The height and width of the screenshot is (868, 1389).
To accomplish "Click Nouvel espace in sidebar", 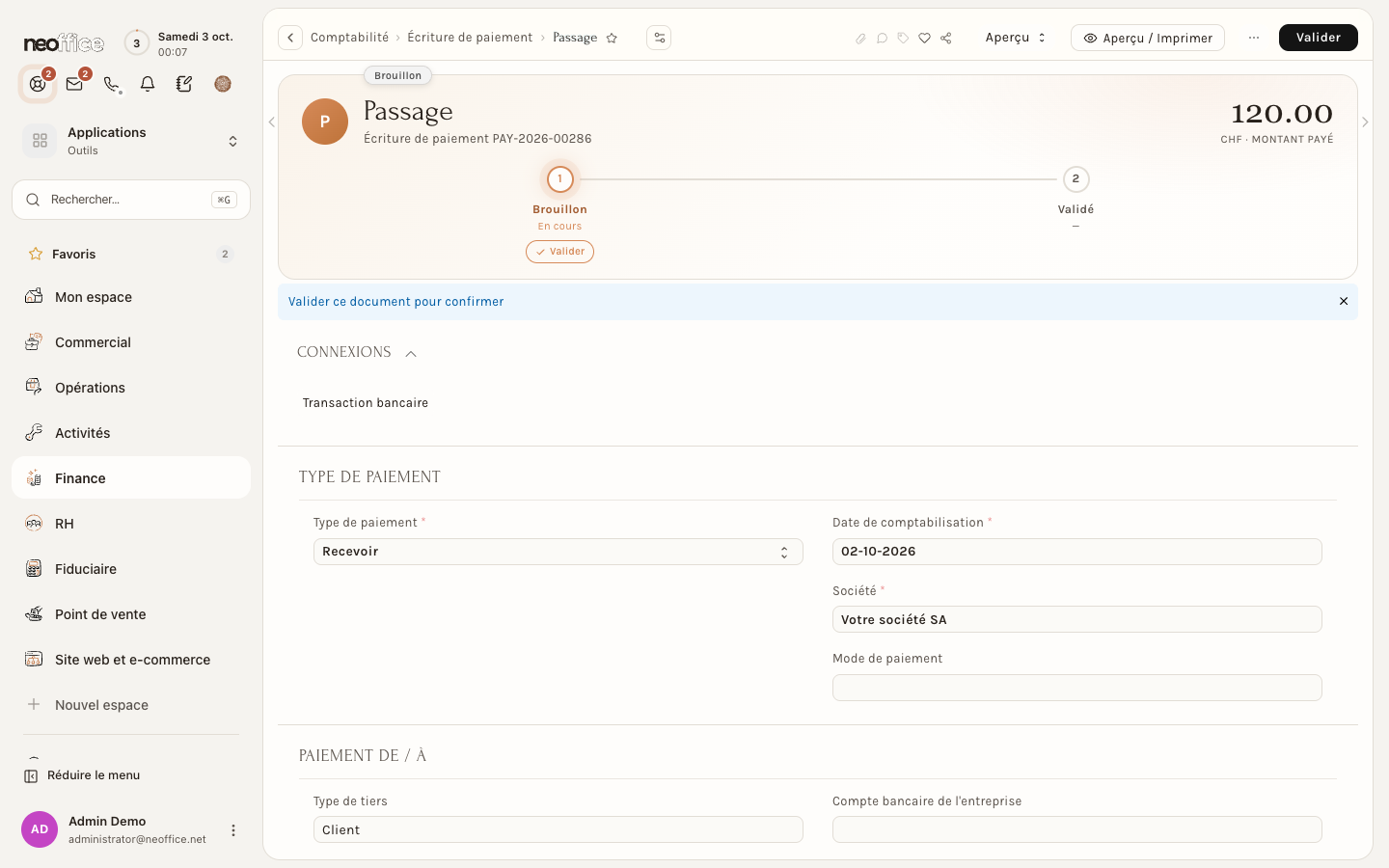I will tap(131, 705).
